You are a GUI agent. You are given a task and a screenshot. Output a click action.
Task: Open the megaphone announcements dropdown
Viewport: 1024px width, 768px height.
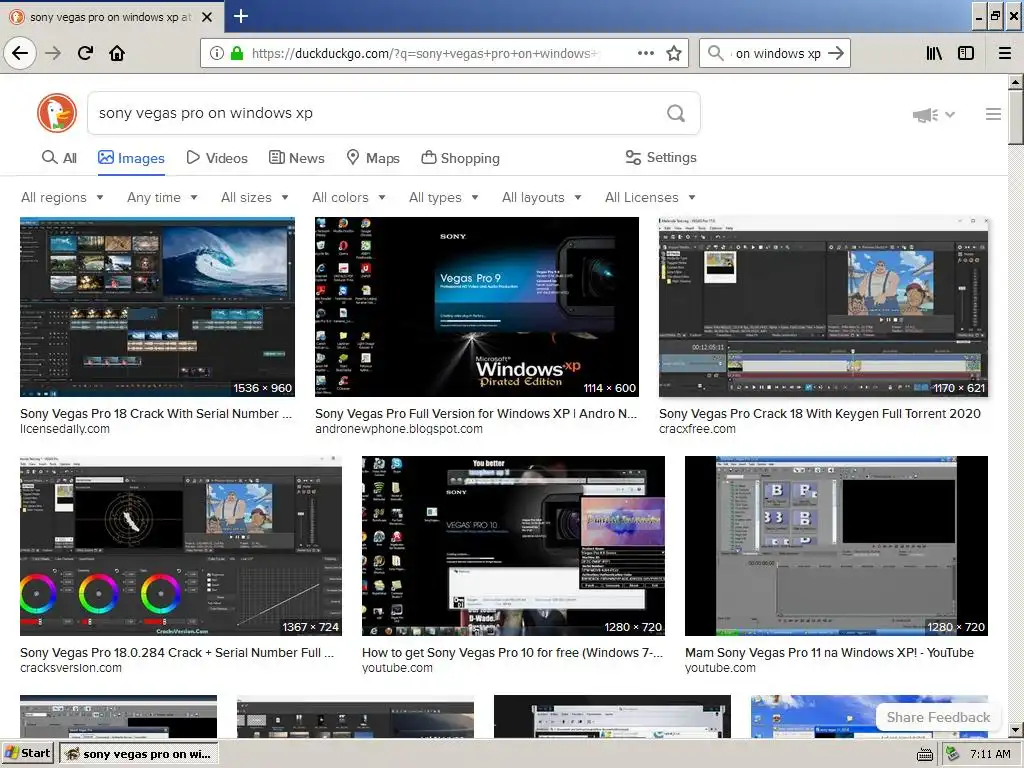(934, 115)
